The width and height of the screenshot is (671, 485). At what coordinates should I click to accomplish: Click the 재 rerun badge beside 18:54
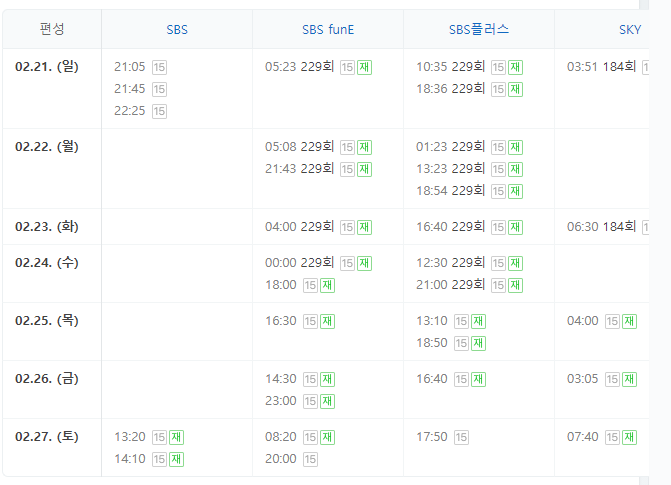[515, 191]
